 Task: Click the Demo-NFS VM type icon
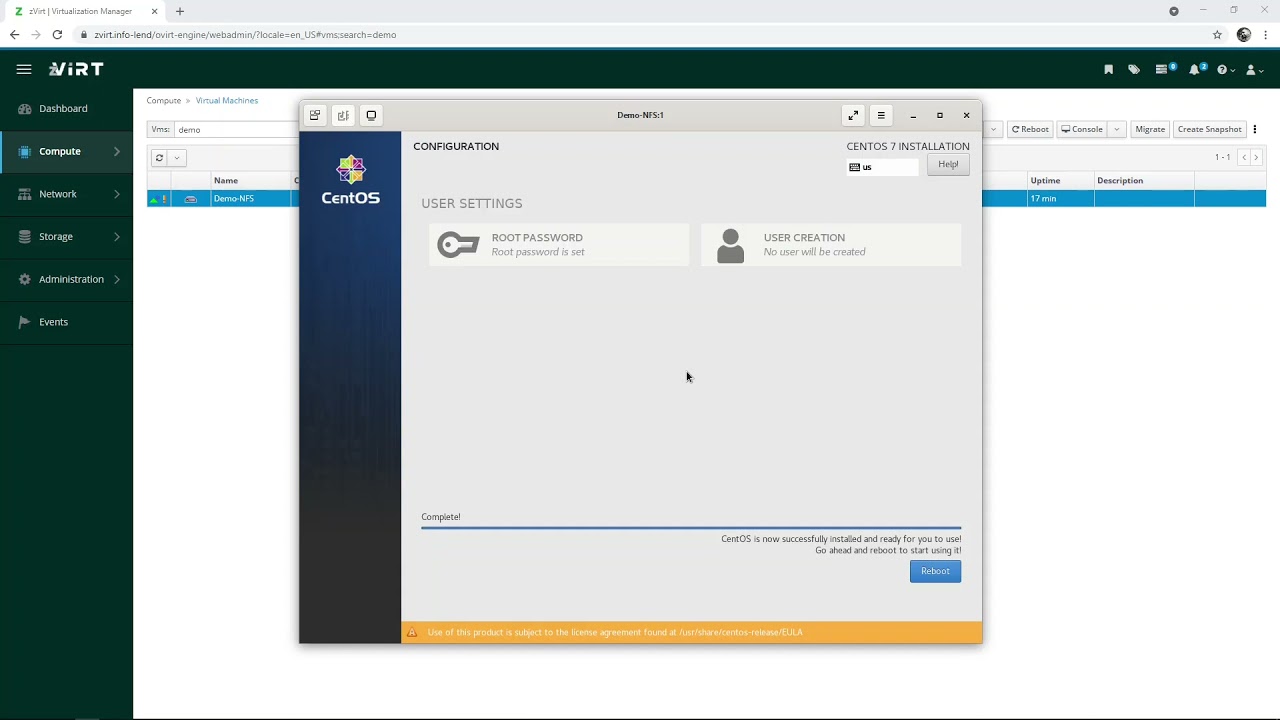191,199
